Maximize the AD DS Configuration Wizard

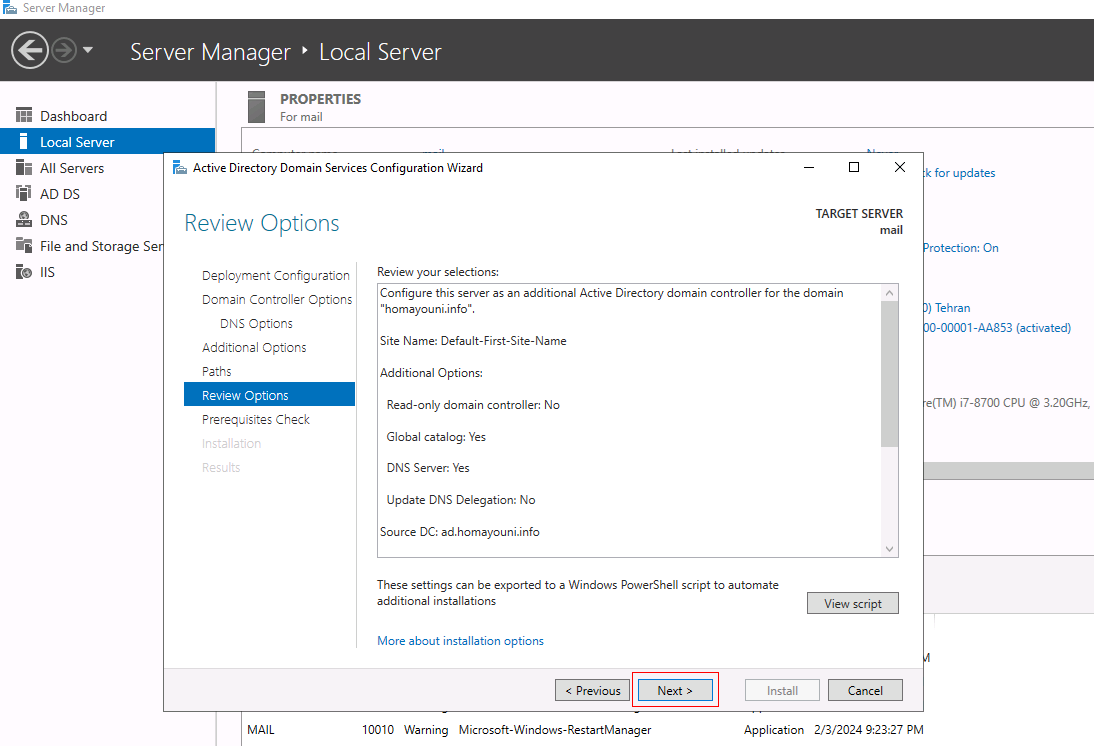pos(854,167)
